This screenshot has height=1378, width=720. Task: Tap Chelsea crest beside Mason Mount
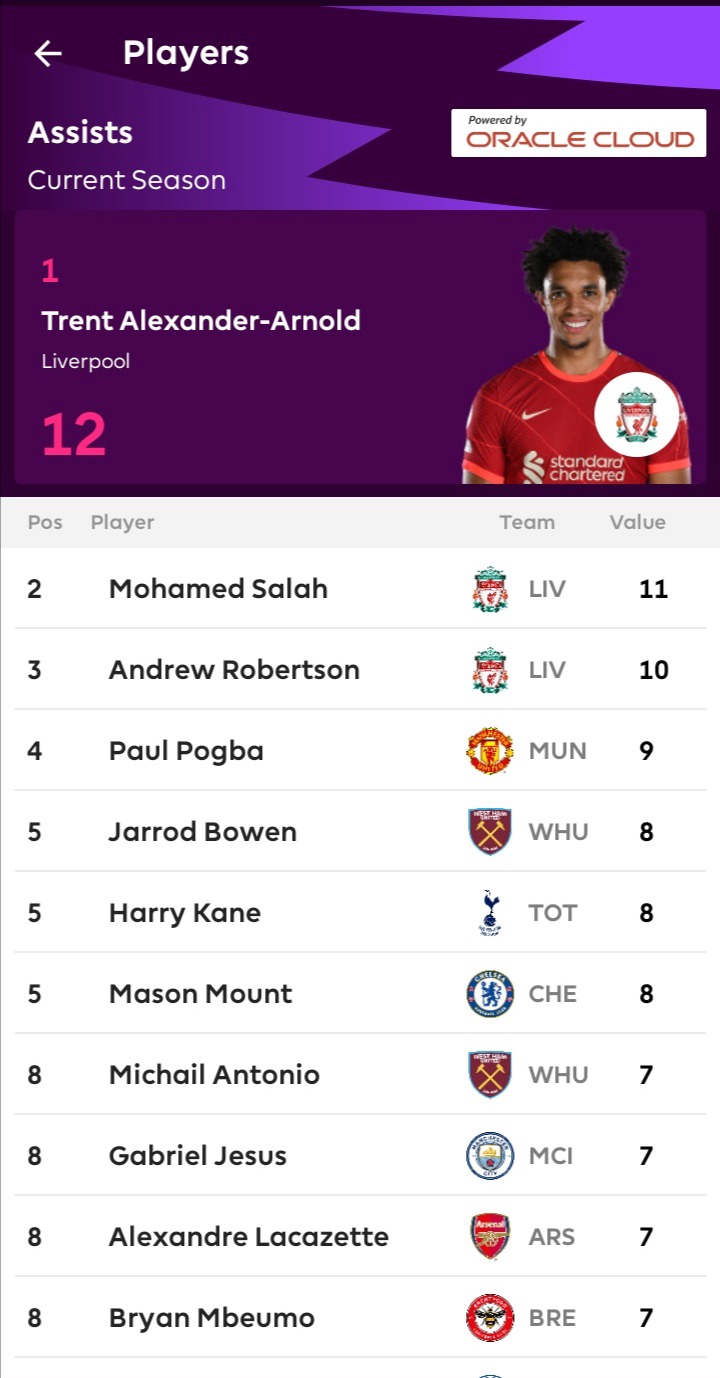[x=490, y=994]
